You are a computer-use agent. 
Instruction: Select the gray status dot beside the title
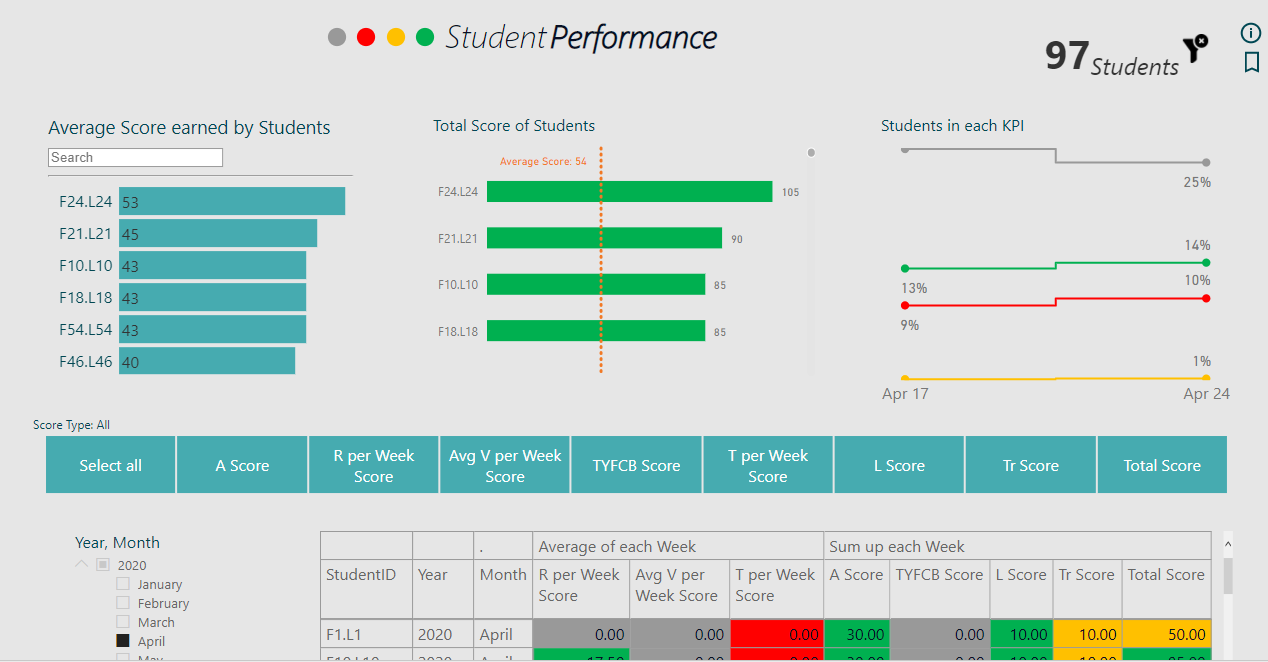336,36
